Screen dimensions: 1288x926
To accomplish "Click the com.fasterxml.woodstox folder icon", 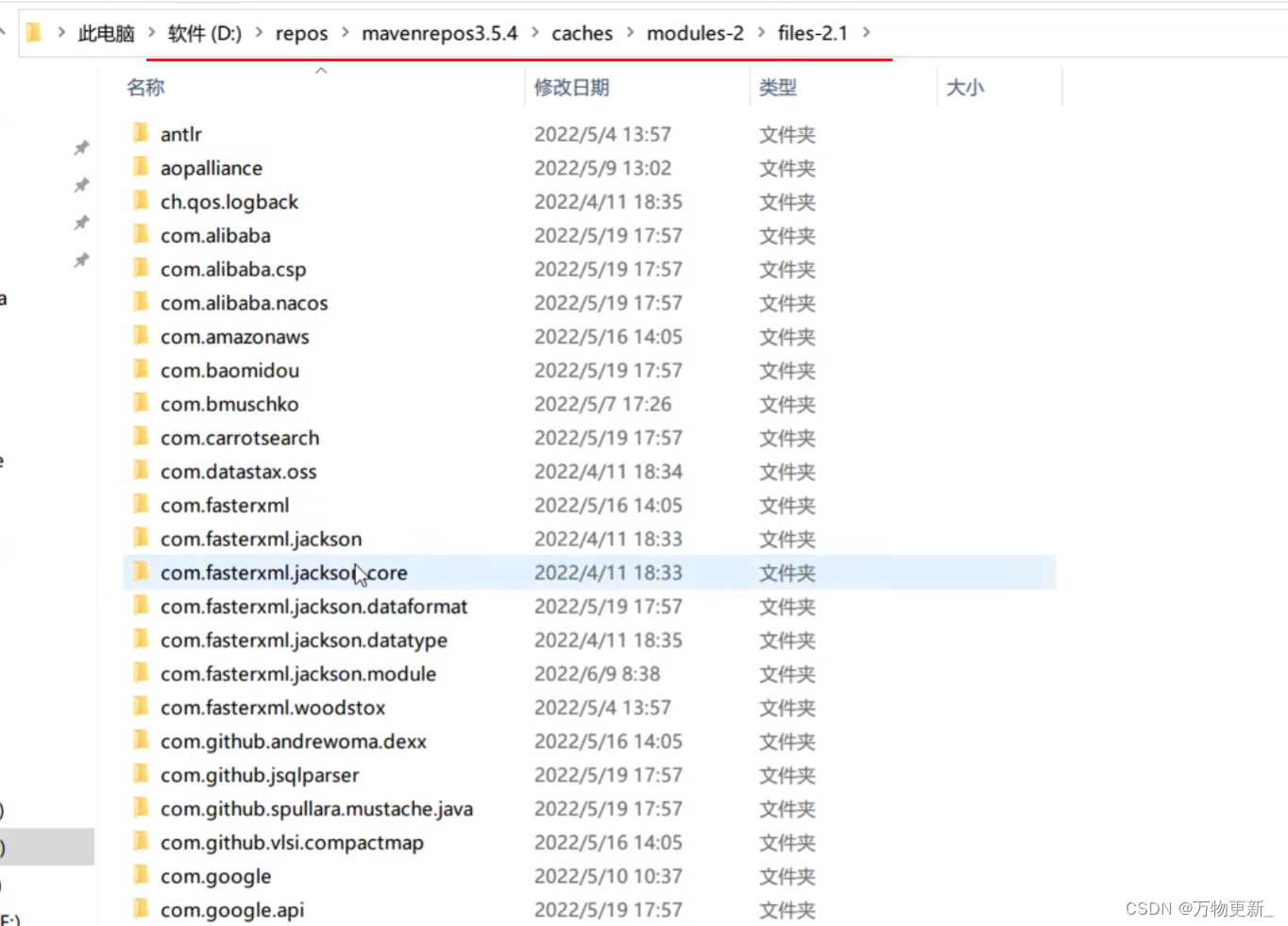I will (141, 706).
